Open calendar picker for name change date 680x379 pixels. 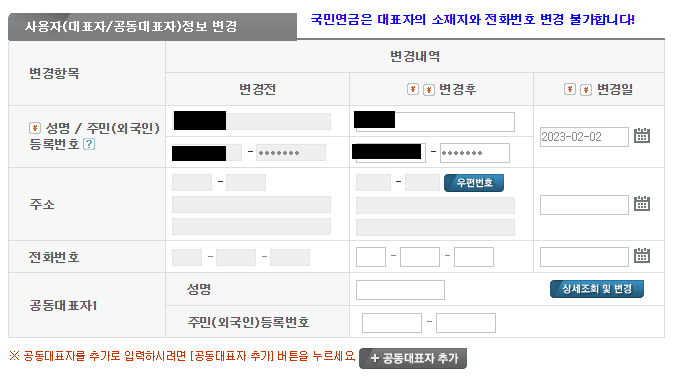coord(642,136)
